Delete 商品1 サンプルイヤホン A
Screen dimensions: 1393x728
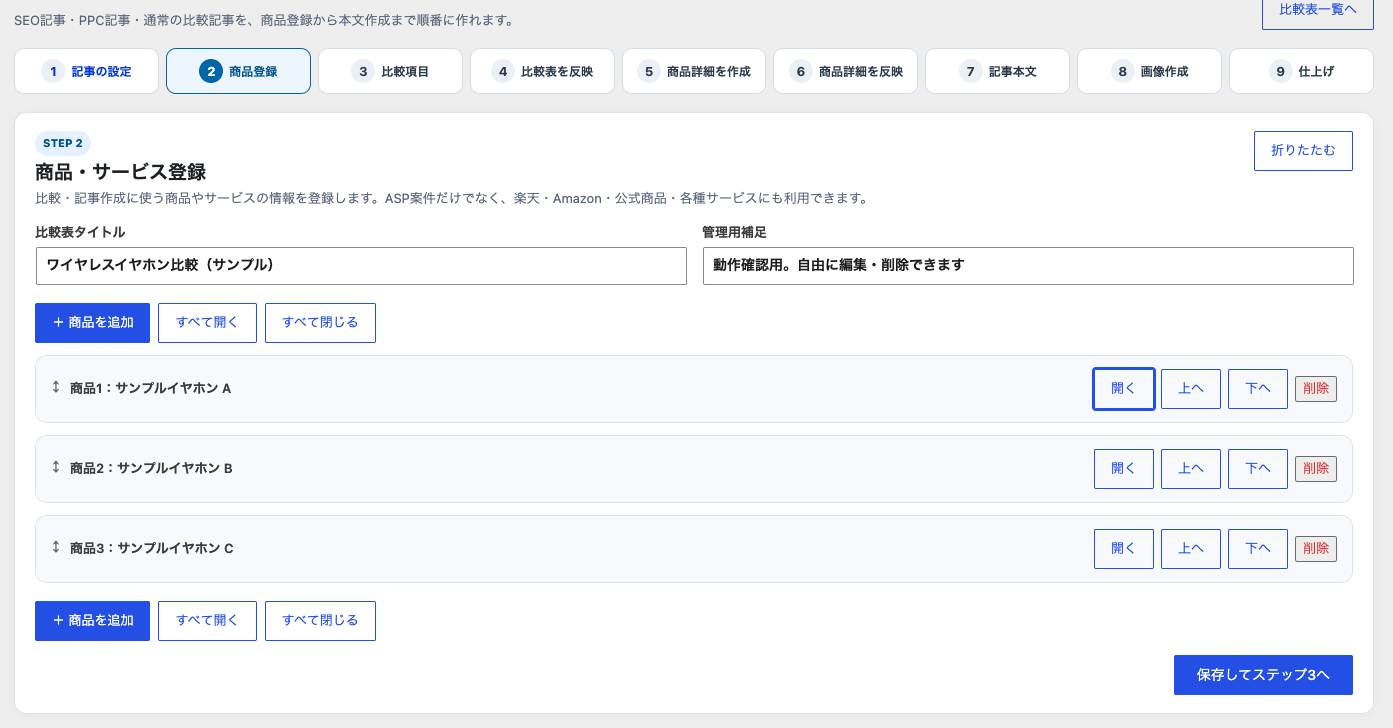click(x=1316, y=389)
